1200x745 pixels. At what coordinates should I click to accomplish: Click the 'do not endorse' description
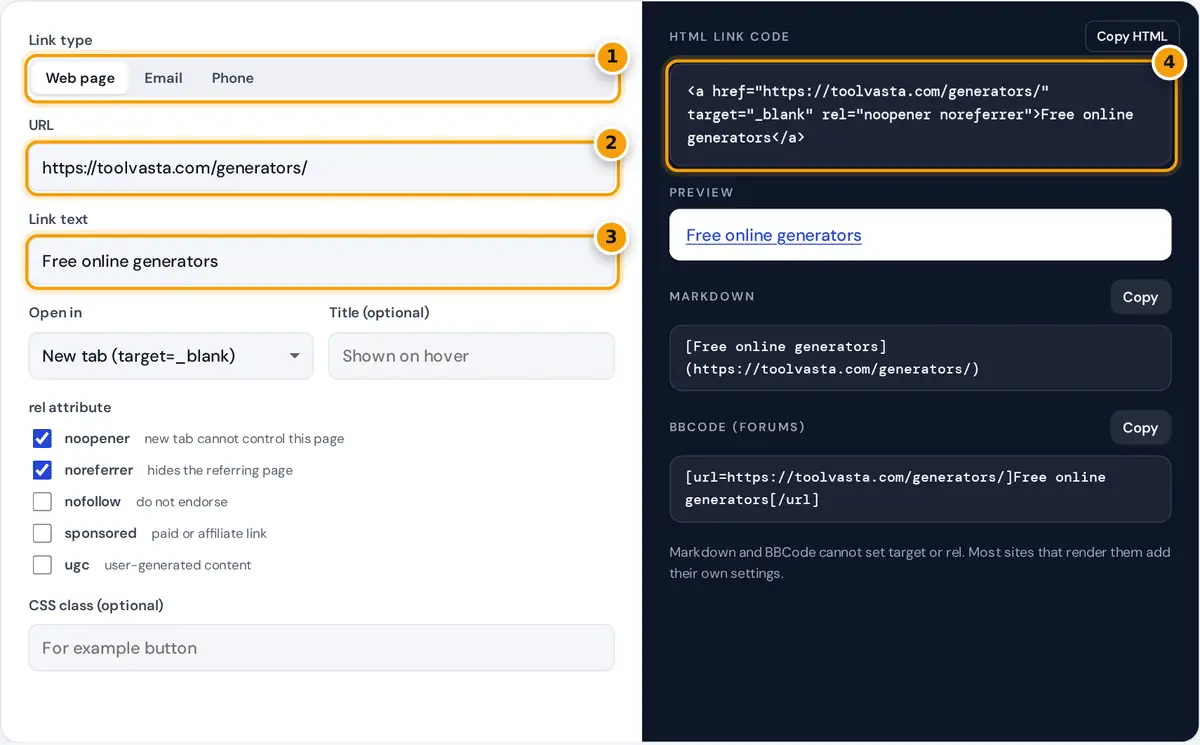point(182,502)
